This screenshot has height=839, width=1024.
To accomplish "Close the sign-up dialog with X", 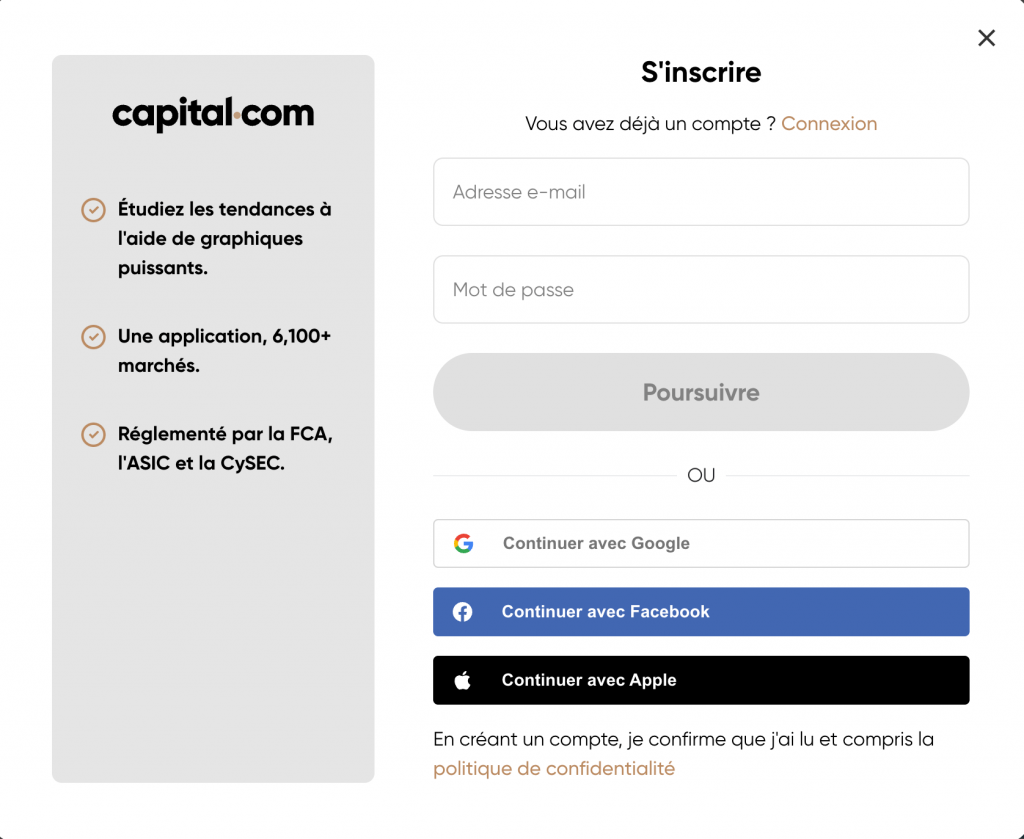I will (x=986, y=38).
